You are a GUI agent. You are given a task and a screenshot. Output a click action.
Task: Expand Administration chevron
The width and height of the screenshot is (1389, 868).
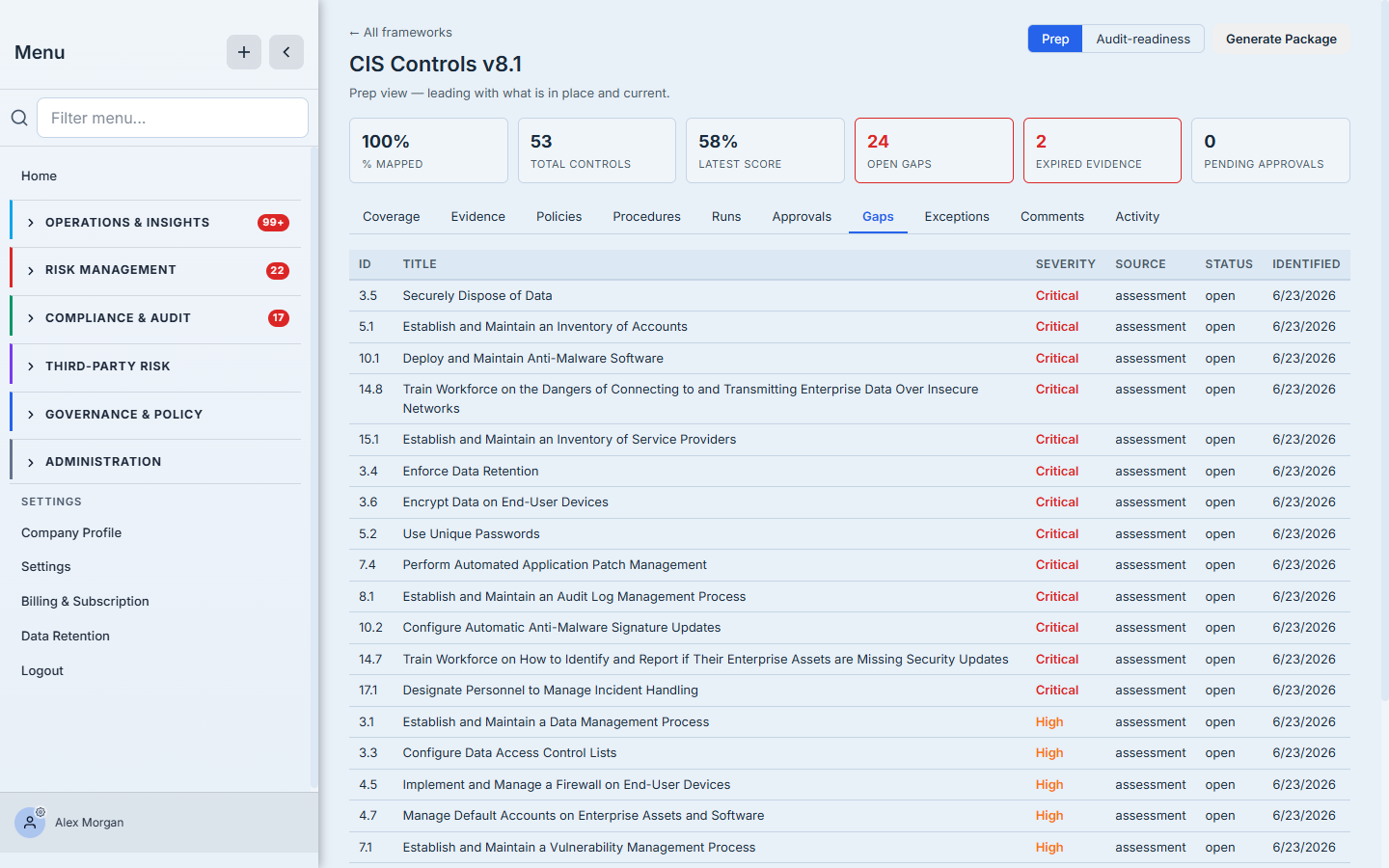tap(31, 462)
